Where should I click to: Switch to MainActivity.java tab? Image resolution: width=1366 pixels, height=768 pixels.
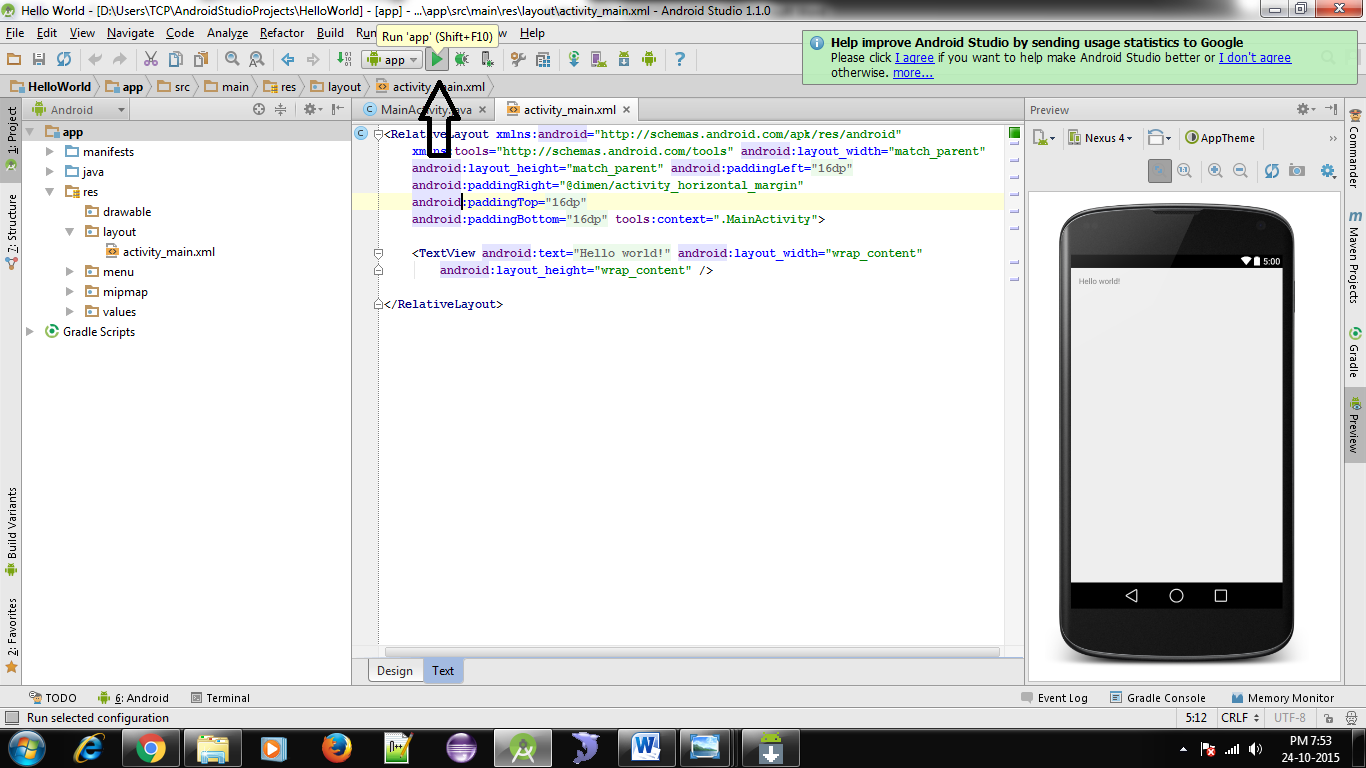pyautogui.click(x=426, y=110)
